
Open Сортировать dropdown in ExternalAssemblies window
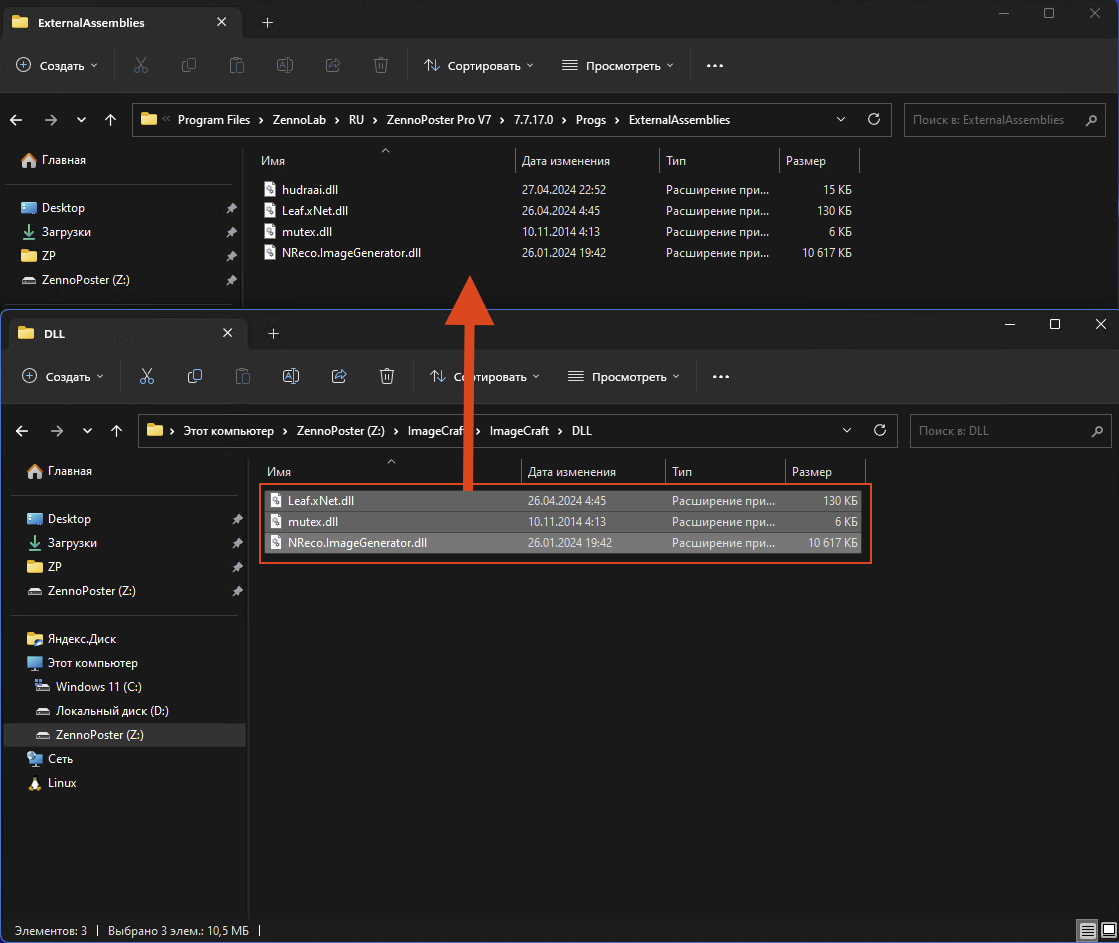(479, 65)
